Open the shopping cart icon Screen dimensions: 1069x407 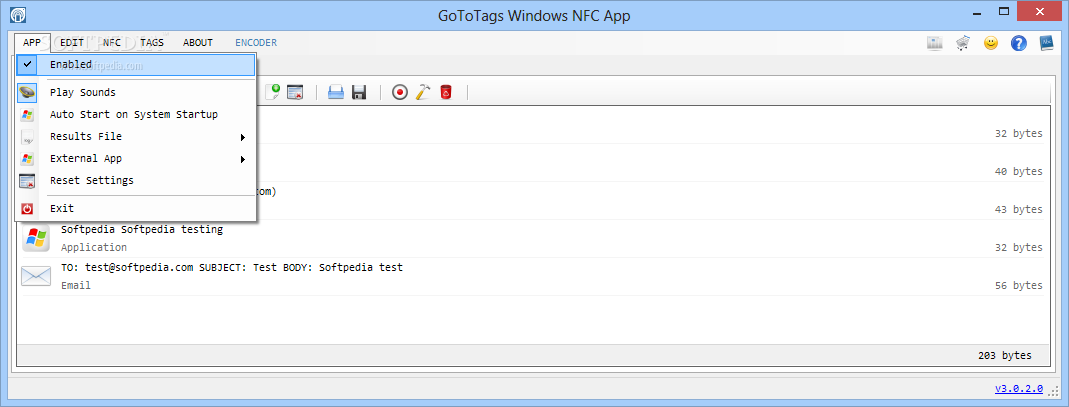[x=963, y=43]
